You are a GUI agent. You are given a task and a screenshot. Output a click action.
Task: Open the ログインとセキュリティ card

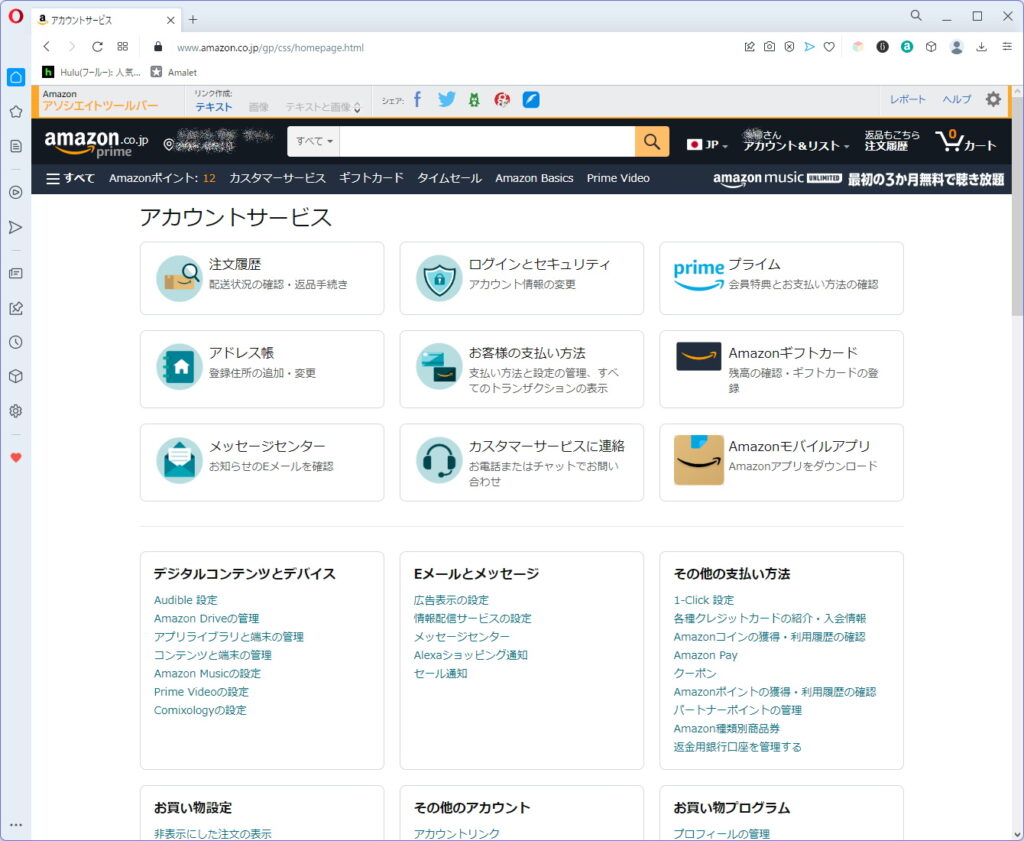click(522, 278)
